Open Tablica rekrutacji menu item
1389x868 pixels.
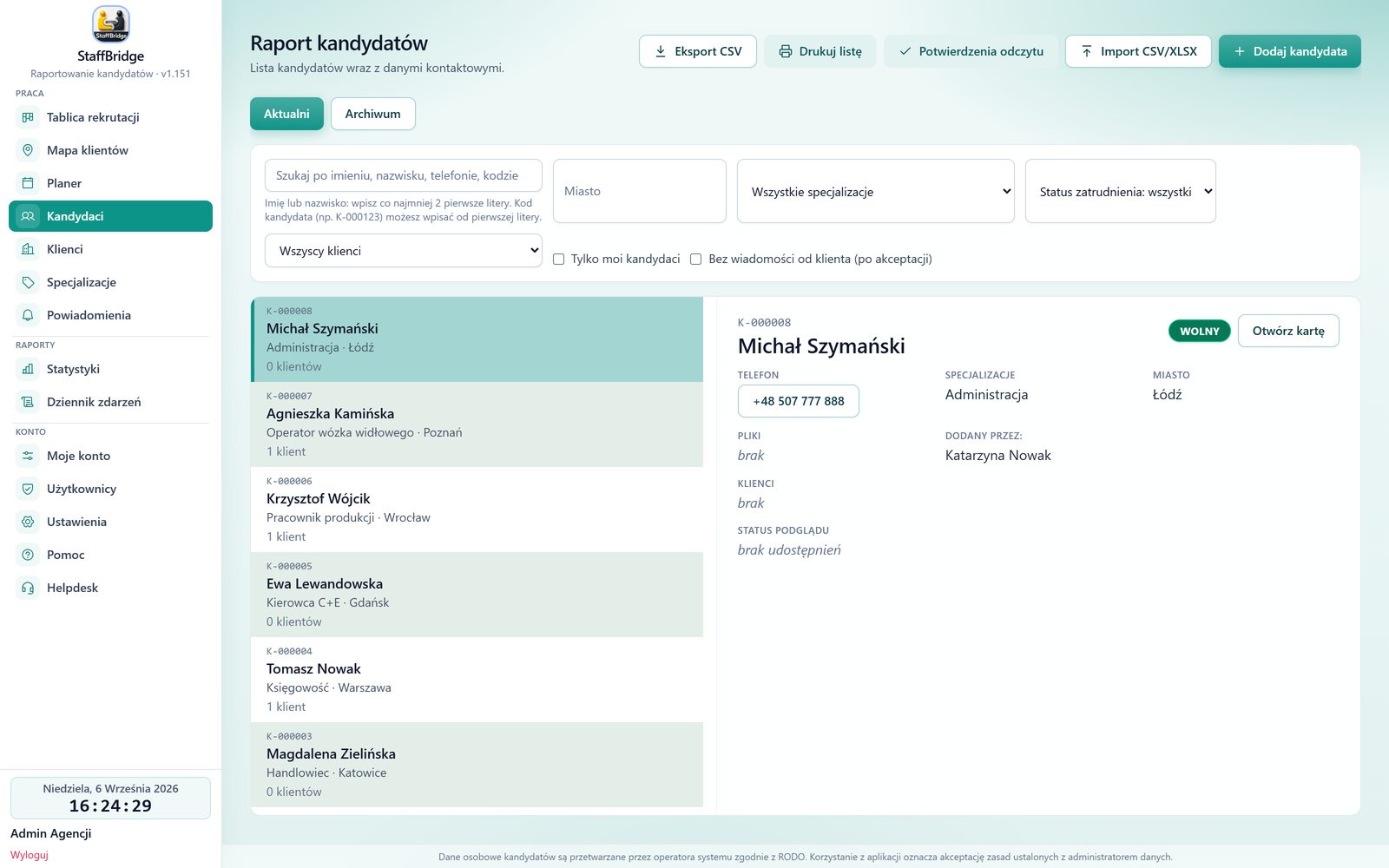pos(110,117)
